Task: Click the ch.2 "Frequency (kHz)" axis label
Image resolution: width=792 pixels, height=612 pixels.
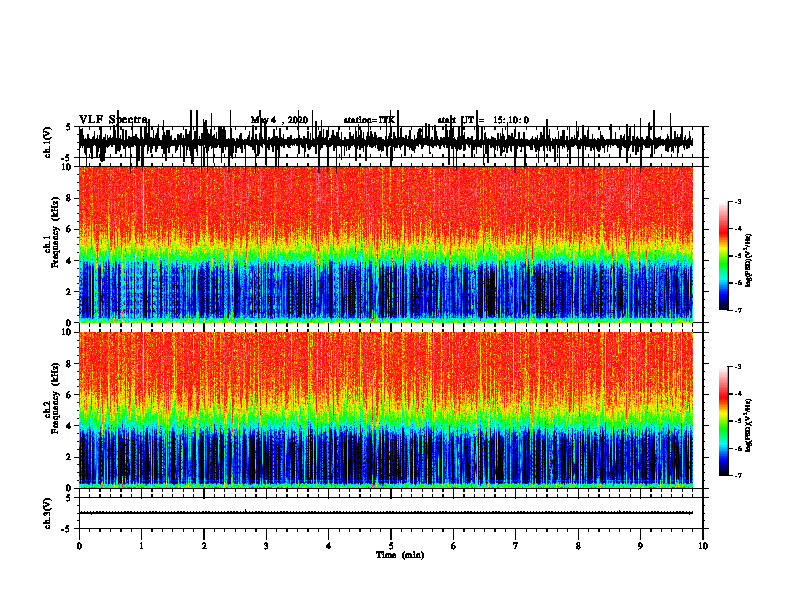Action: tap(55, 398)
